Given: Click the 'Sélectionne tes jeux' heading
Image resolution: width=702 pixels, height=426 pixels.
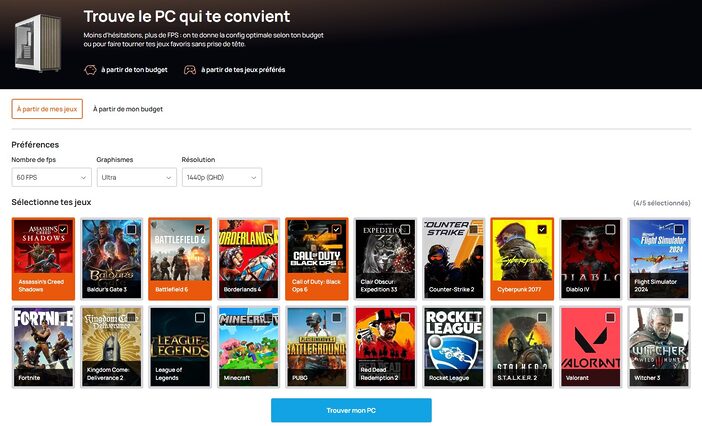Looking at the screenshot, I should pyautogui.click(x=51, y=202).
